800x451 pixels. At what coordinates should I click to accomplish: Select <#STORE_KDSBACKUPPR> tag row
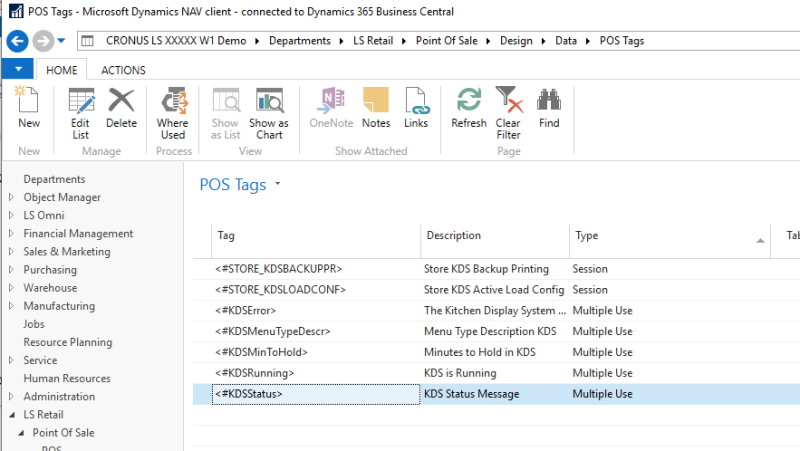(x=496, y=269)
